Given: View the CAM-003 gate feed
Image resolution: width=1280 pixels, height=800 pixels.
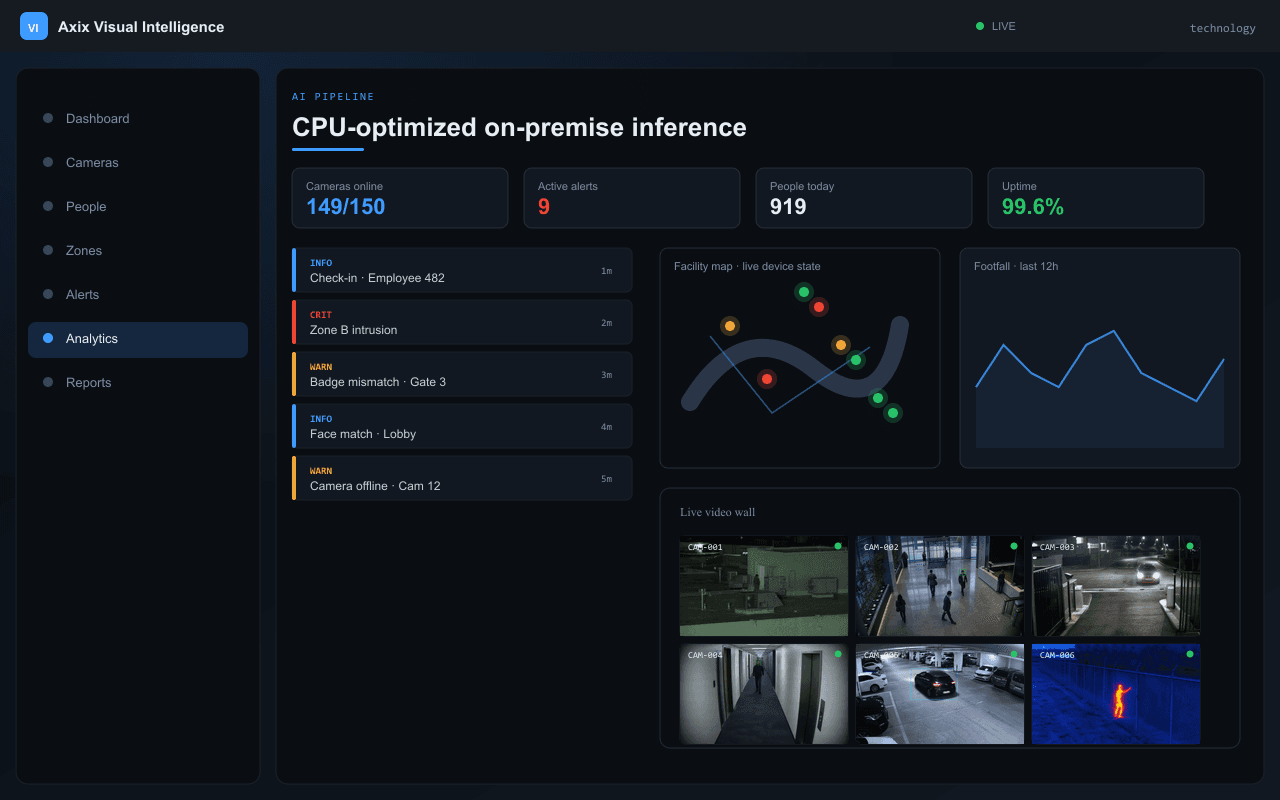Looking at the screenshot, I should click(x=1116, y=586).
